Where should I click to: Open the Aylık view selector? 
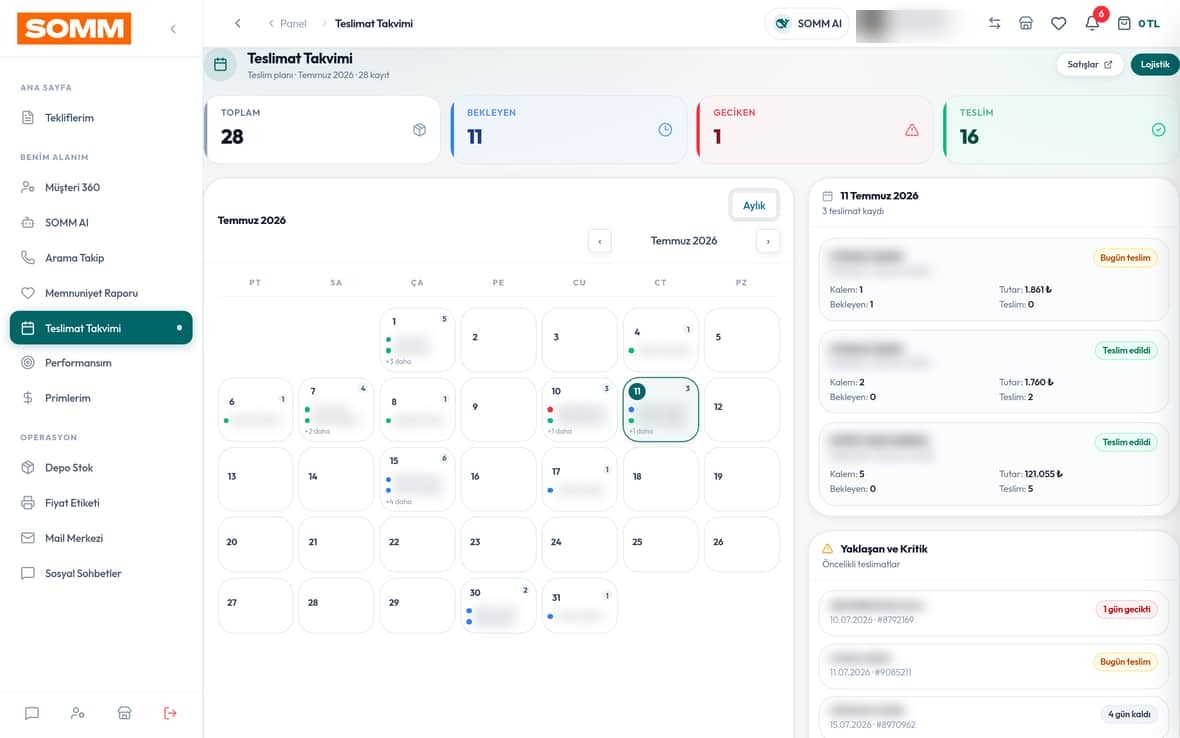754,205
